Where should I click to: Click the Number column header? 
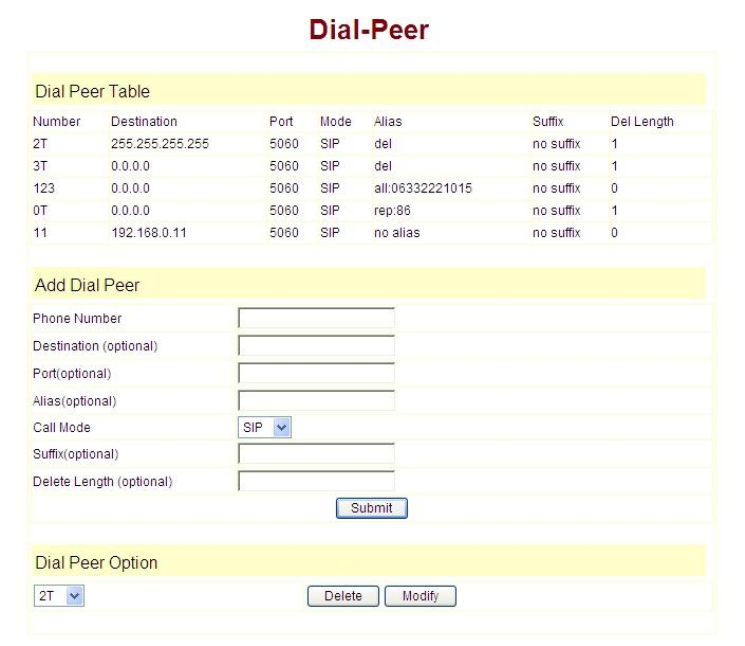click(57, 121)
